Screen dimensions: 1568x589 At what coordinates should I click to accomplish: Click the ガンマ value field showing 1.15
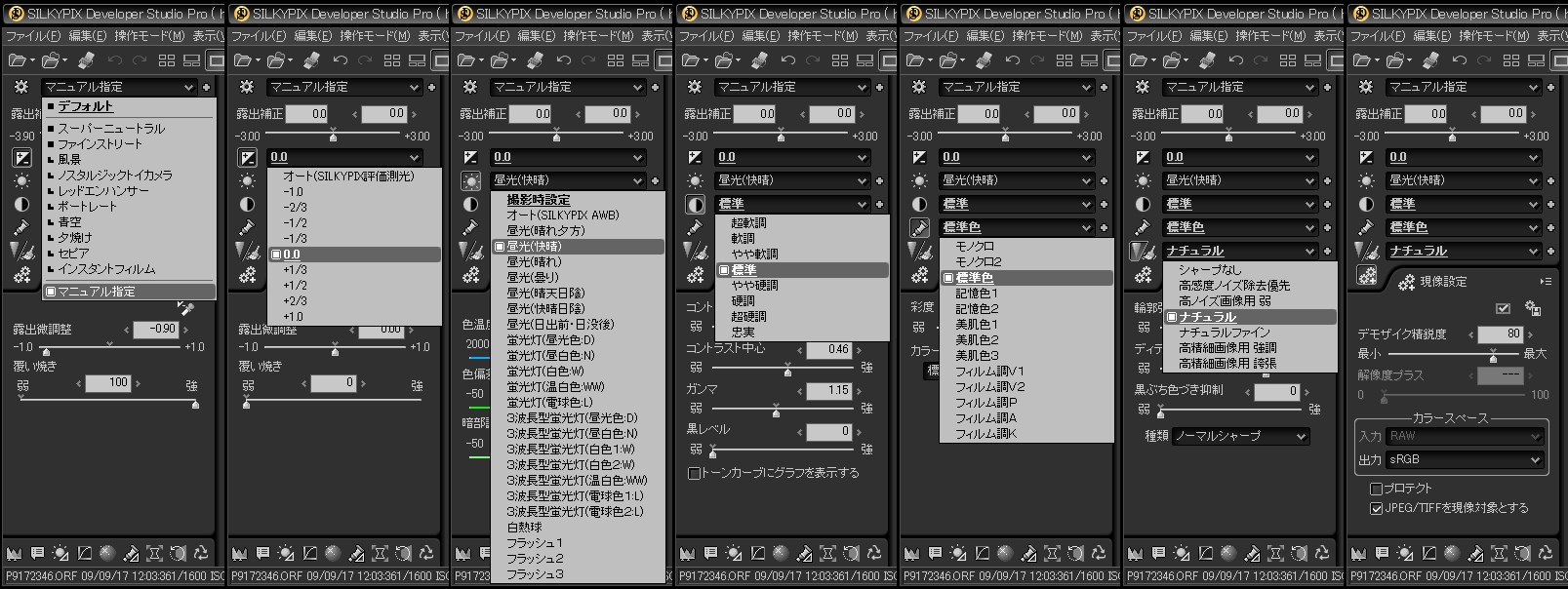coord(828,390)
